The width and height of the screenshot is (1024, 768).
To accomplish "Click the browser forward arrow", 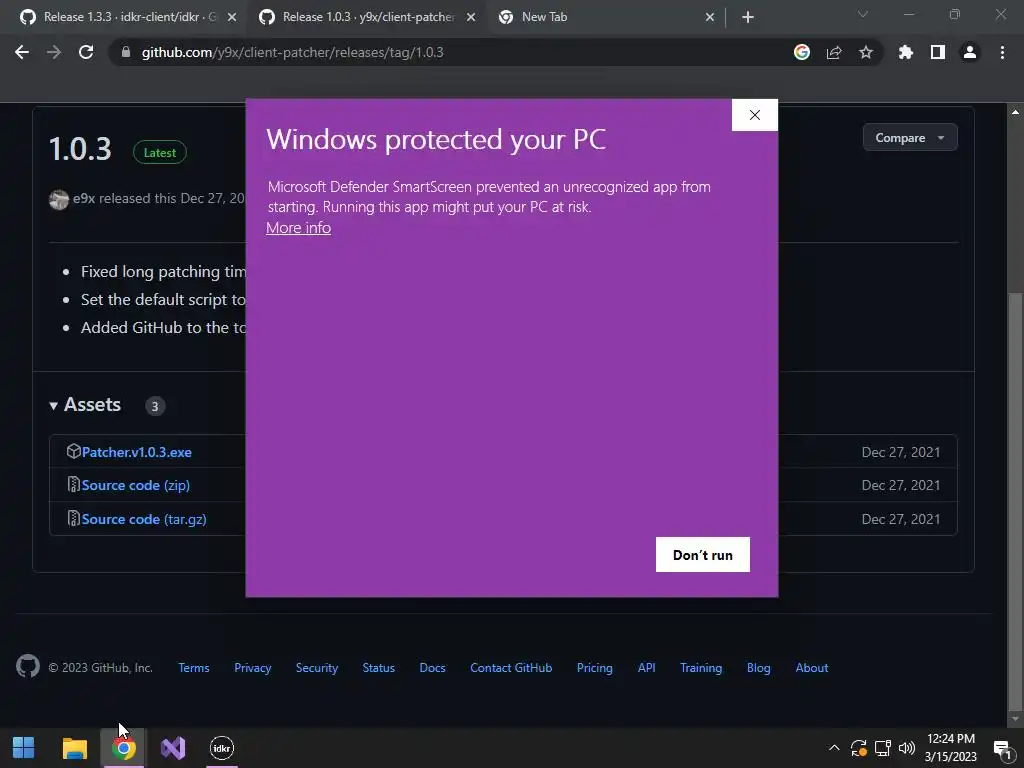I will coord(54,52).
